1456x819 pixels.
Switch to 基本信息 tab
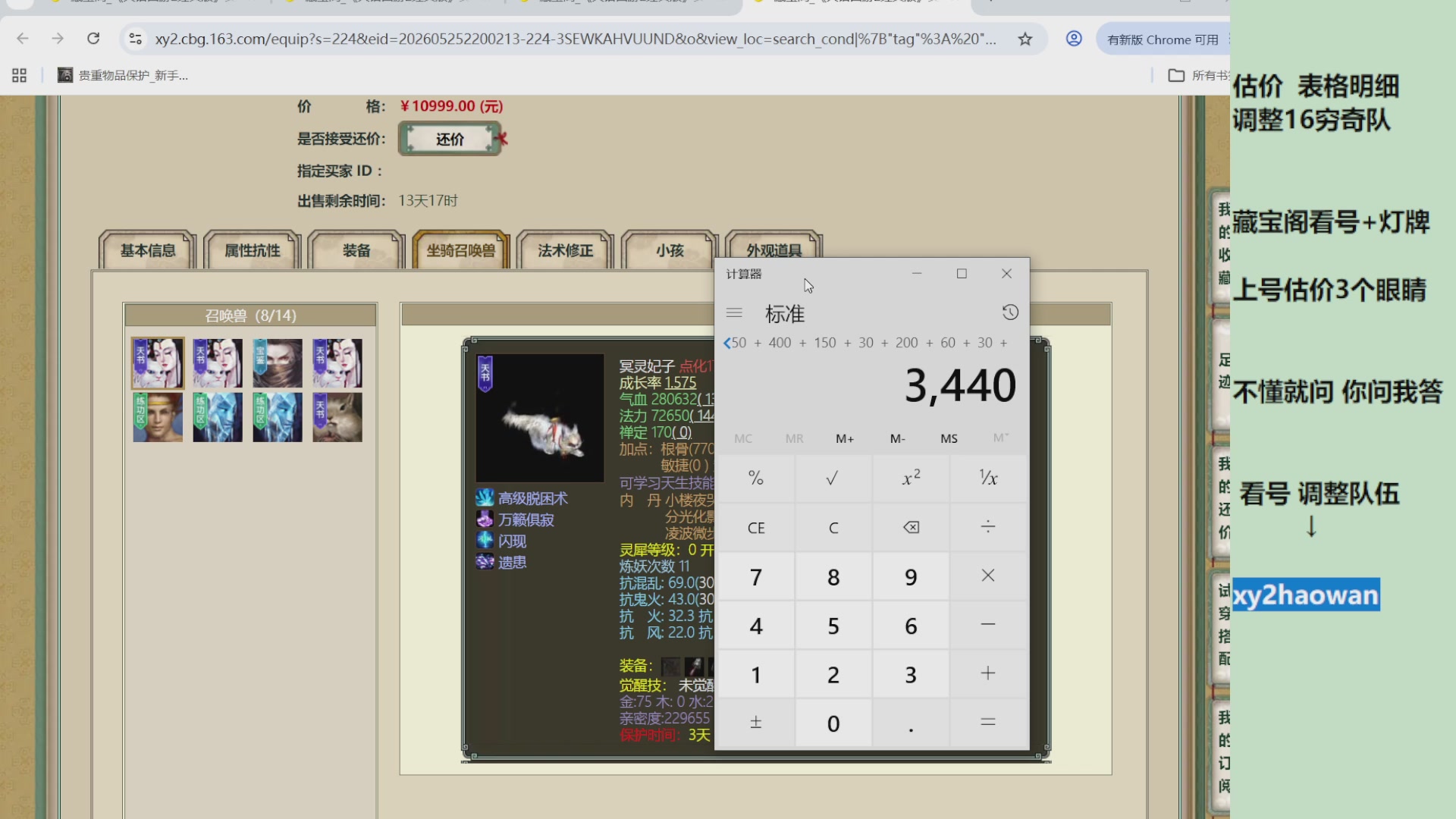click(148, 250)
